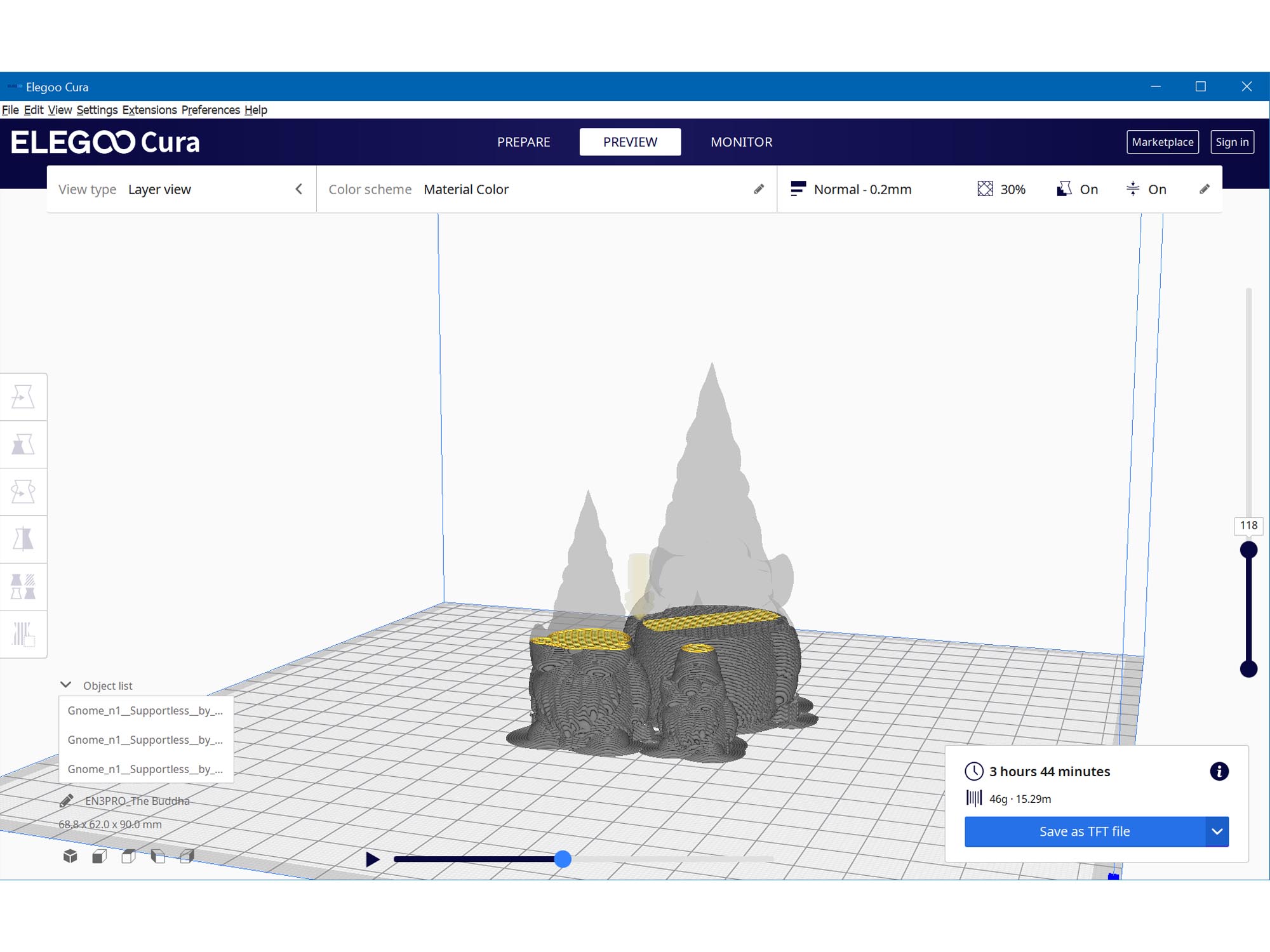Open the Save as TFT file dropdown arrow

click(1217, 831)
